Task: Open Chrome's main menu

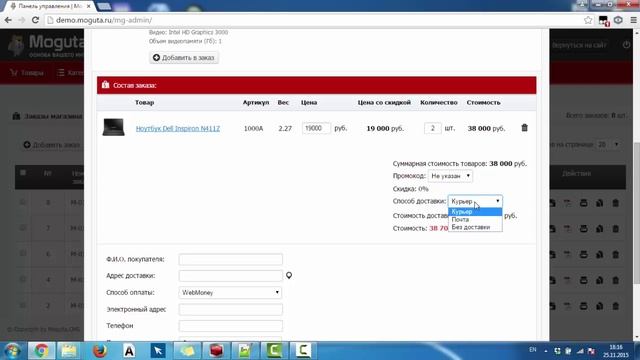Action: pyautogui.click(x=633, y=20)
